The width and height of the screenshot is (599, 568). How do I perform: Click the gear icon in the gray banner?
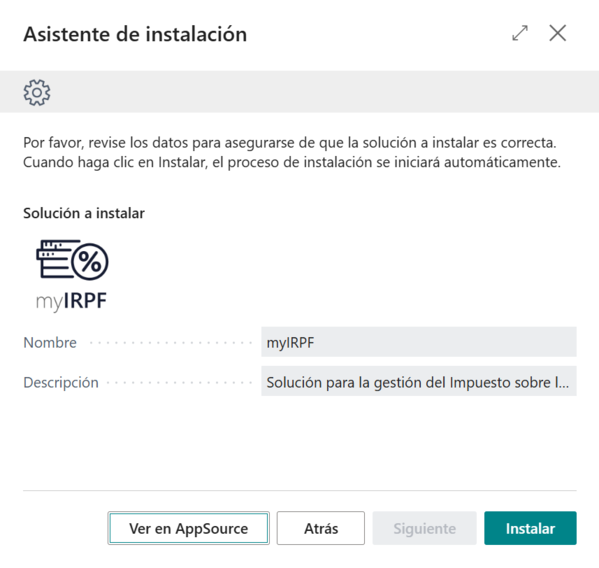coord(37,92)
